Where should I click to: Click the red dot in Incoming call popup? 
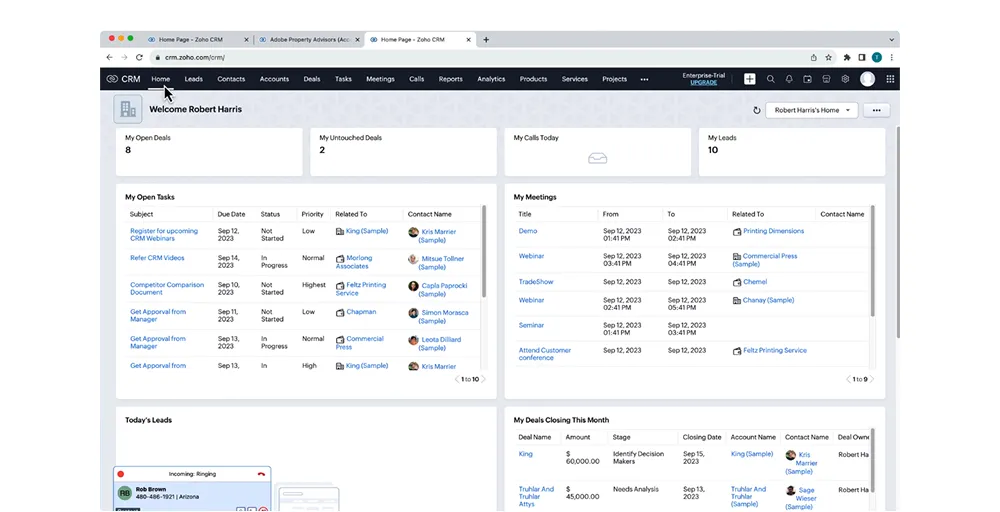click(x=121, y=474)
